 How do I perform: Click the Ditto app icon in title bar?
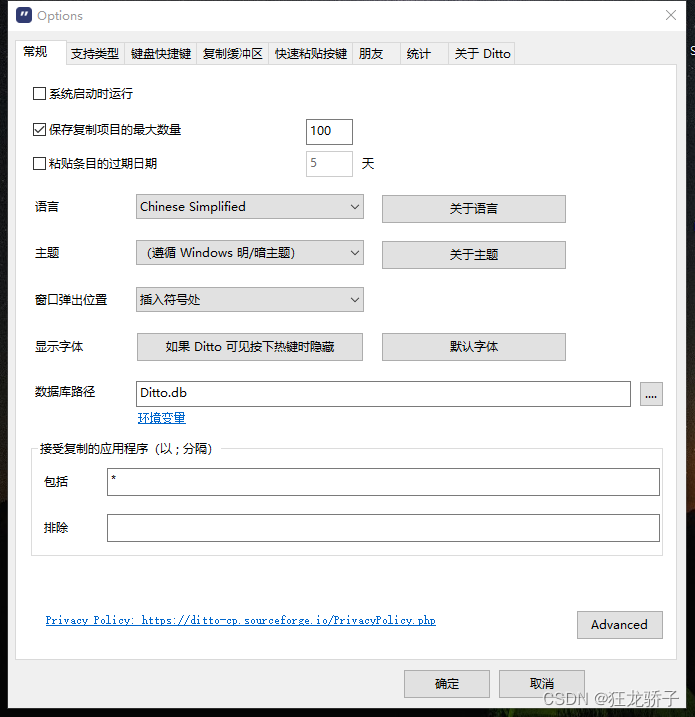click(24, 15)
